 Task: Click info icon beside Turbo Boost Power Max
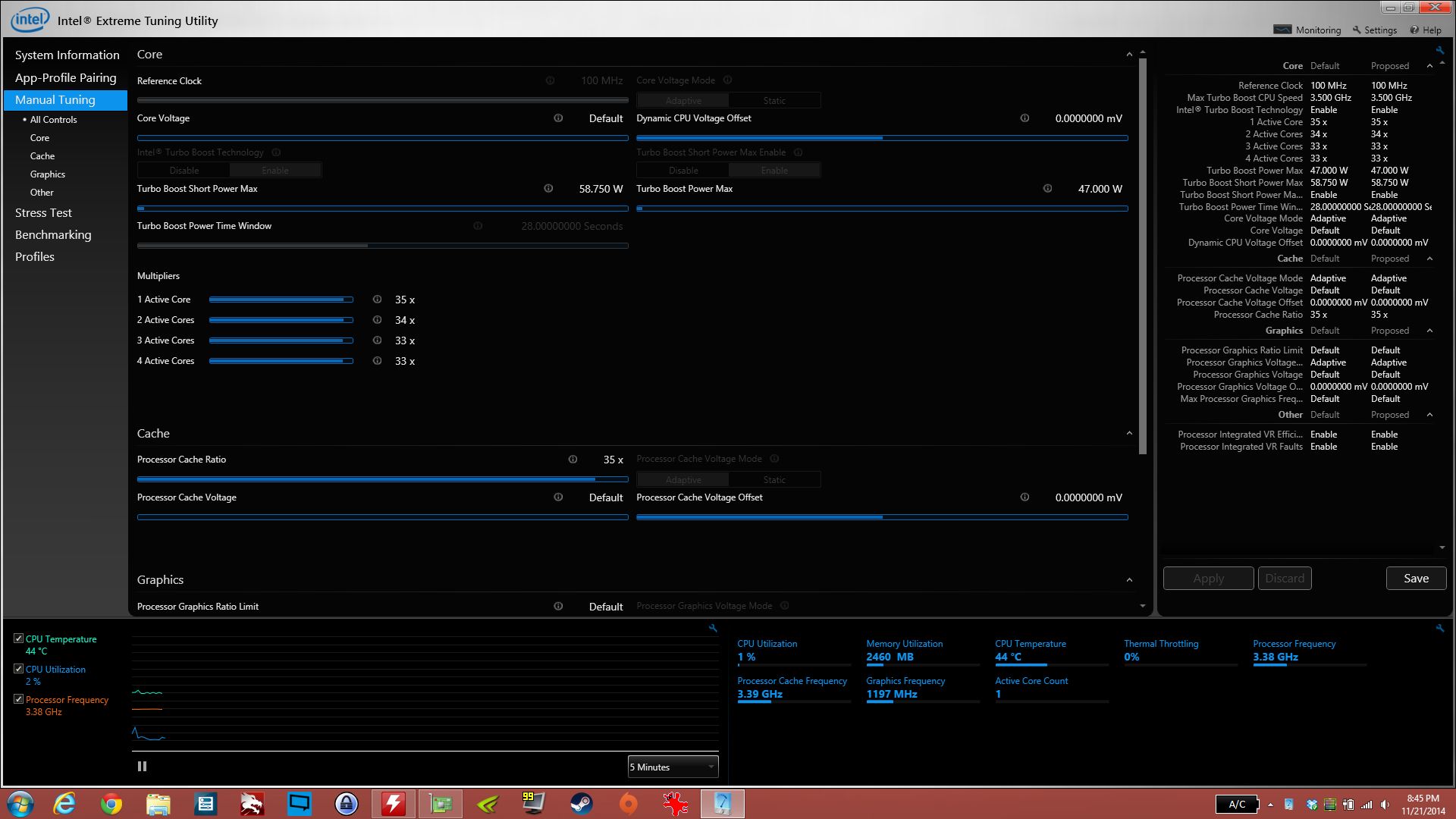coord(1047,189)
